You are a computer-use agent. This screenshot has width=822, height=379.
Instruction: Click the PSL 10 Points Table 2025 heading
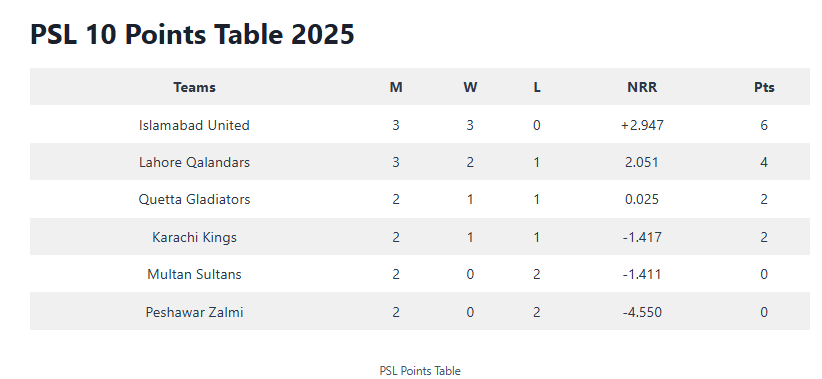click(x=192, y=35)
